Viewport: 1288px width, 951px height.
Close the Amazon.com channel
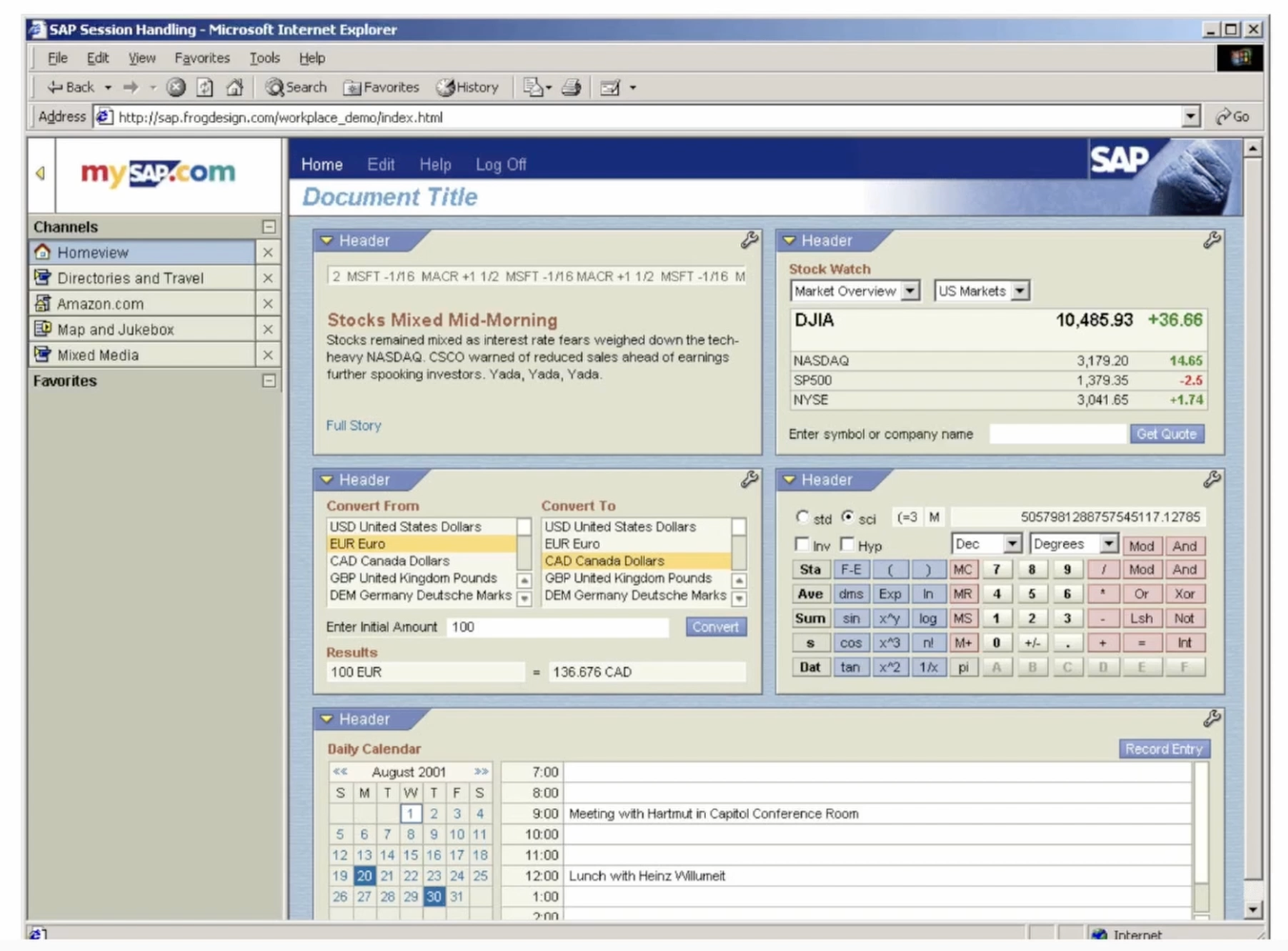tap(268, 304)
